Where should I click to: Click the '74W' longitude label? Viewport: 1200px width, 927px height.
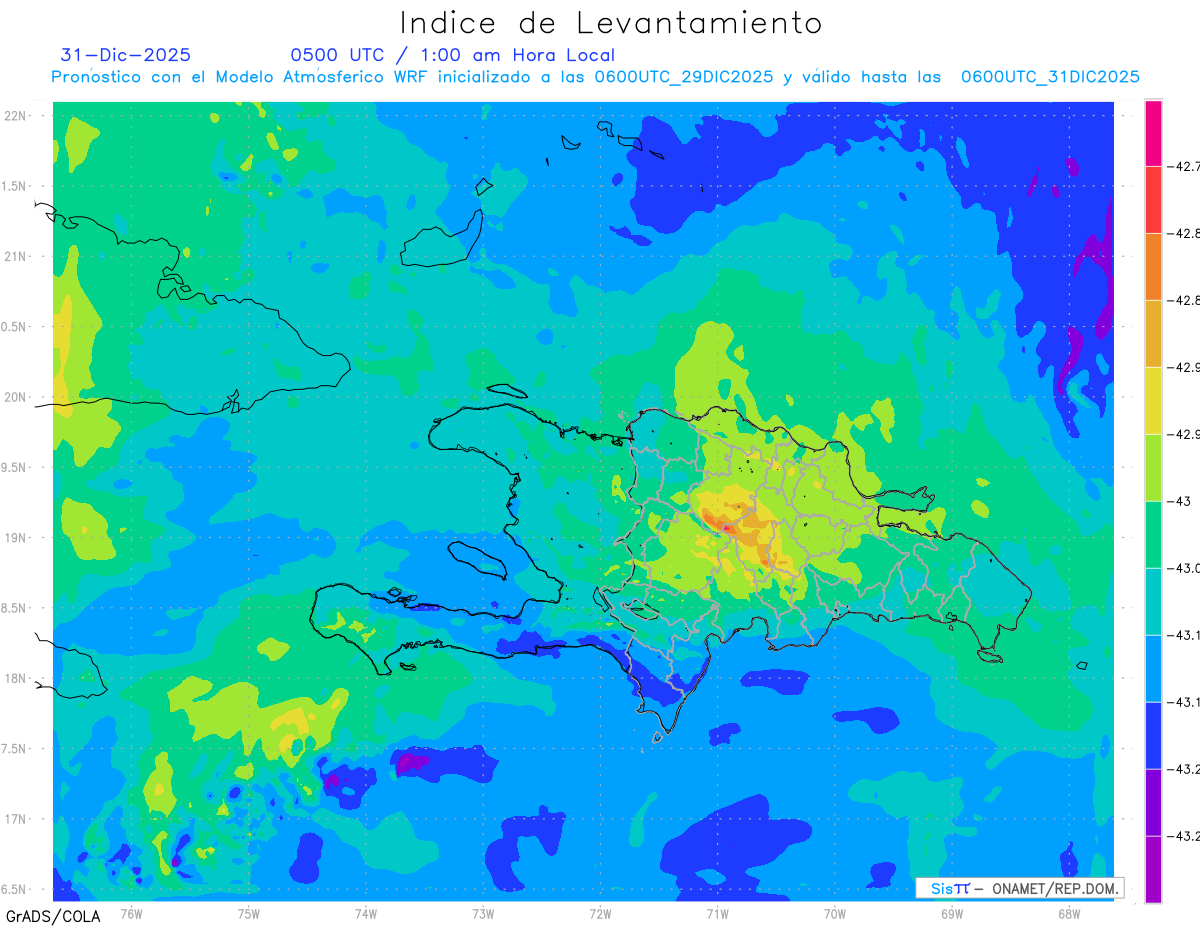(366, 913)
